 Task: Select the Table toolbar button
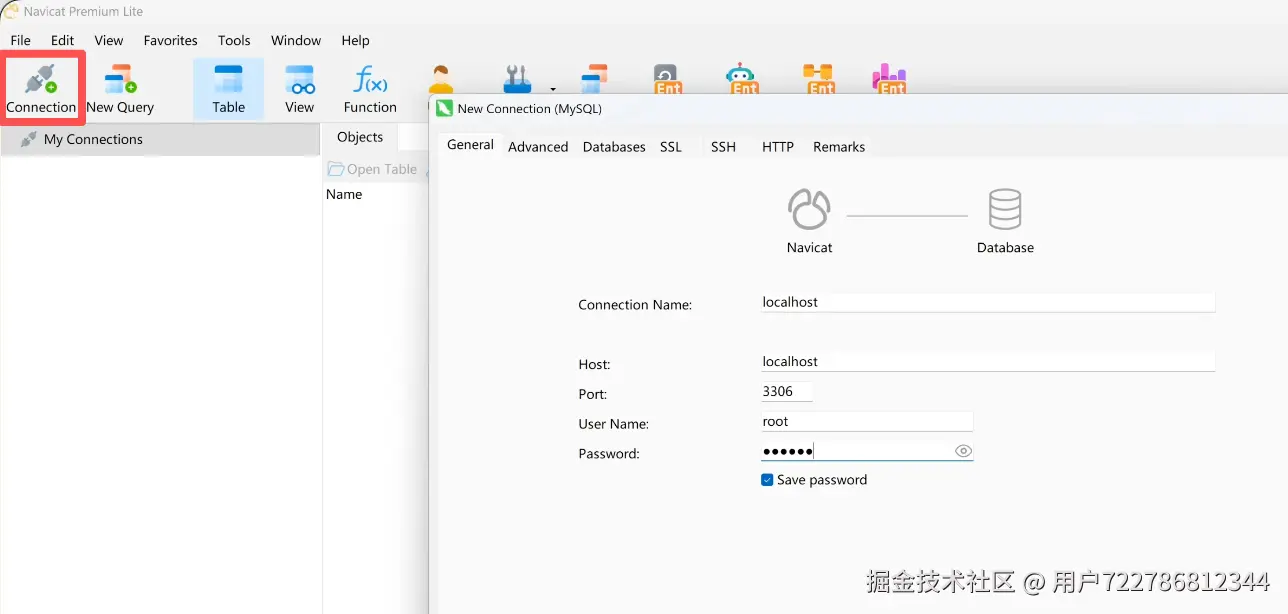click(228, 88)
